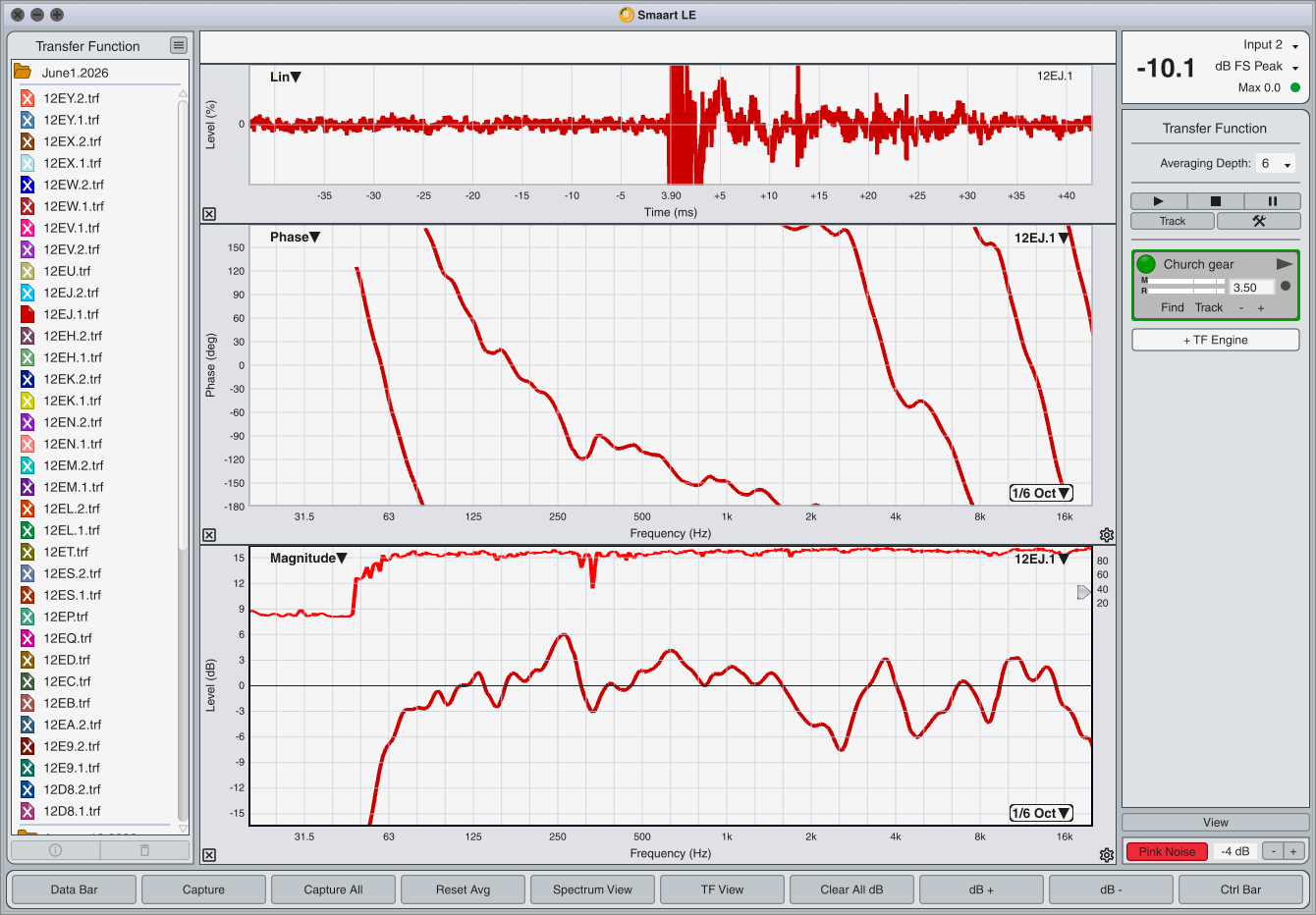The height and width of the screenshot is (915, 1316).
Task: Decrease generator level with minus button
Action: click(1273, 851)
